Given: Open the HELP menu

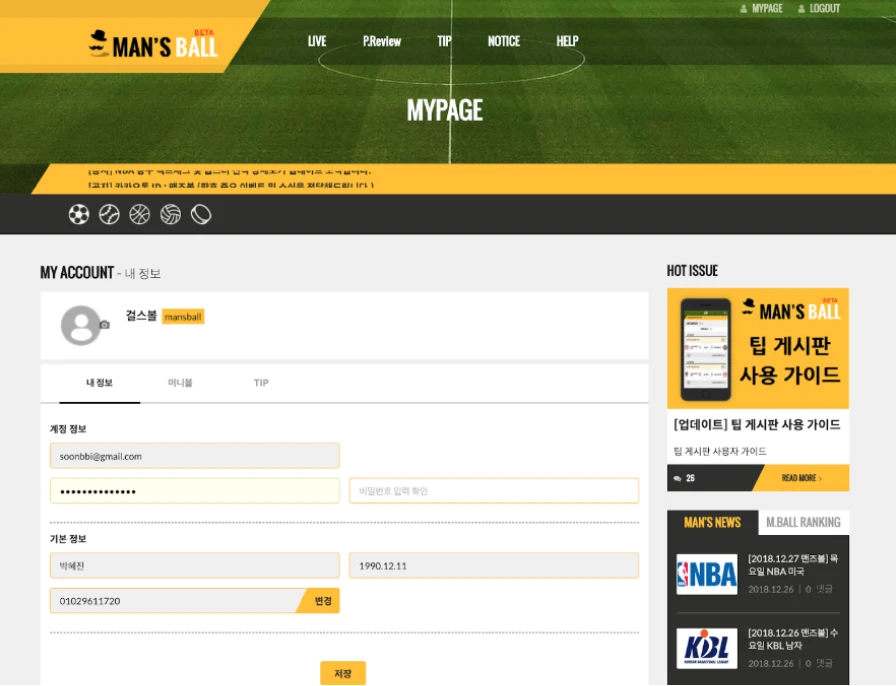Looking at the screenshot, I should pyautogui.click(x=567, y=41).
